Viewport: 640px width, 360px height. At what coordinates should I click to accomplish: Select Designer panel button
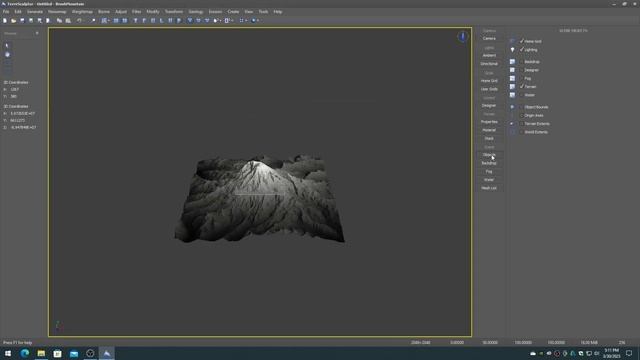click(x=489, y=106)
